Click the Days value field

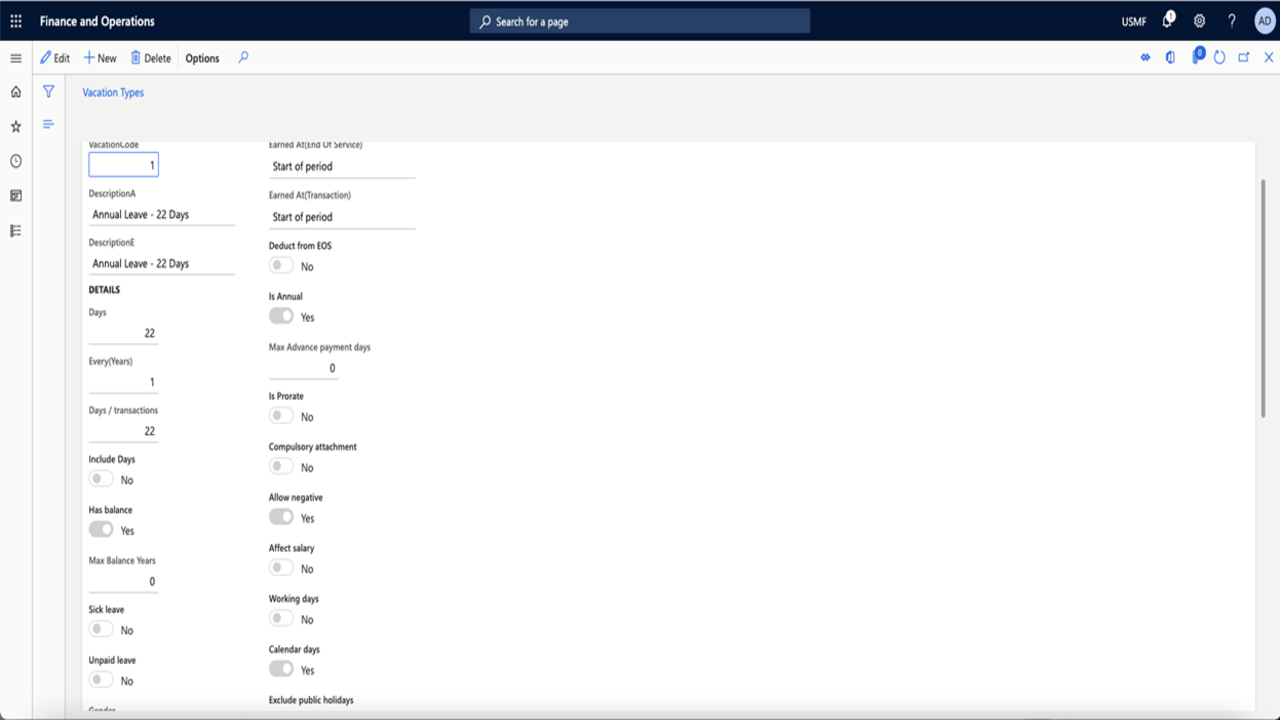[x=123, y=333]
